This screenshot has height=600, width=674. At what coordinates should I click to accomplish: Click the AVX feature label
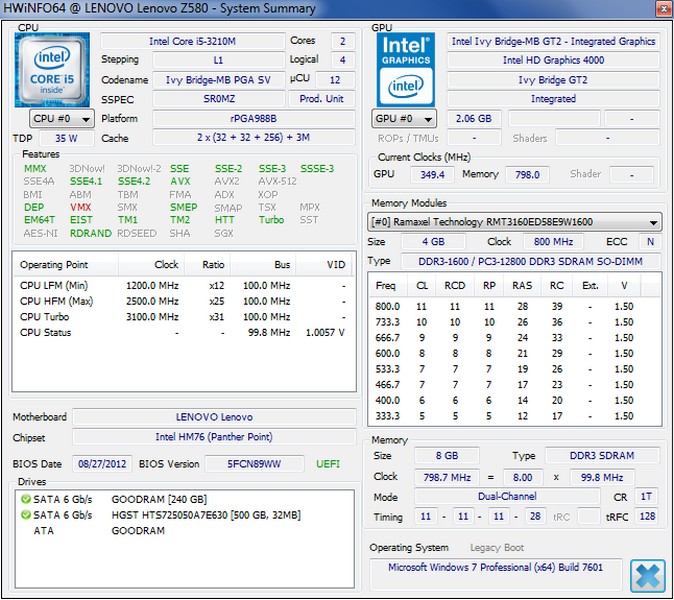[x=180, y=181]
